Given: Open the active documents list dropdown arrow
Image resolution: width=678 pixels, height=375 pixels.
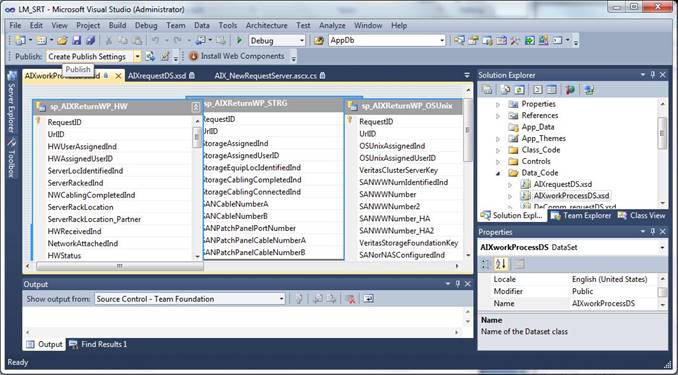Looking at the screenshot, I should tap(467, 75).
